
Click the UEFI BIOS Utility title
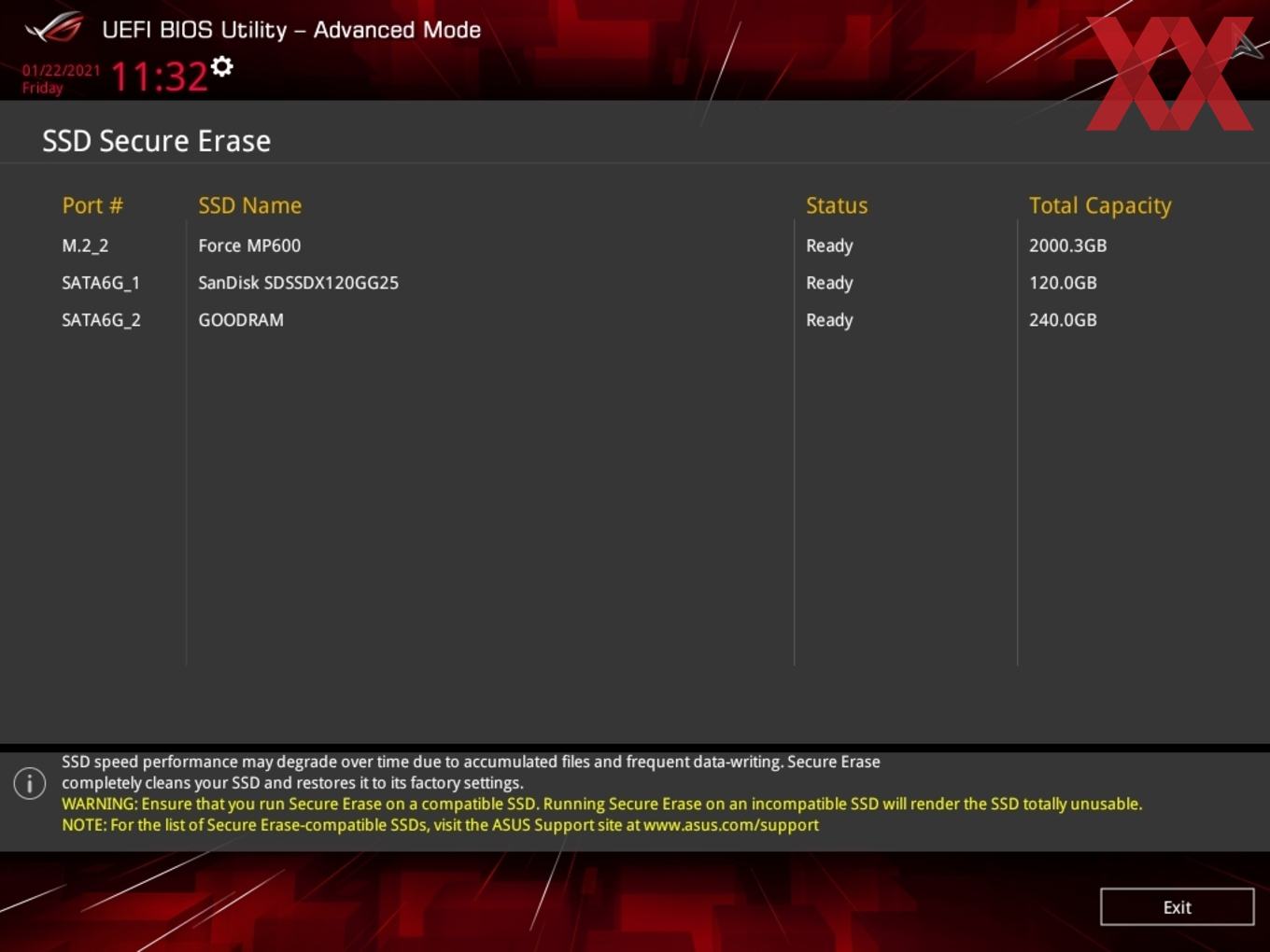pyautogui.click(x=291, y=30)
